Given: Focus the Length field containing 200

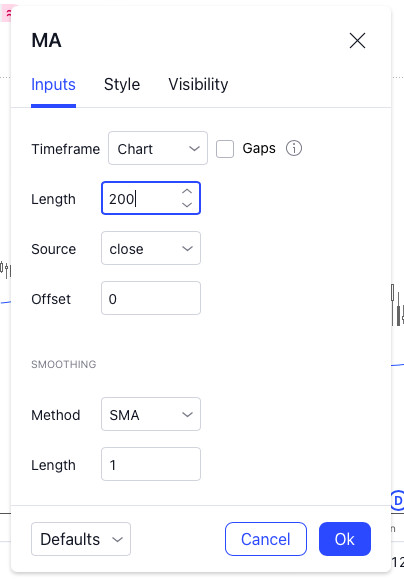Looking at the screenshot, I should tap(151, 198).
